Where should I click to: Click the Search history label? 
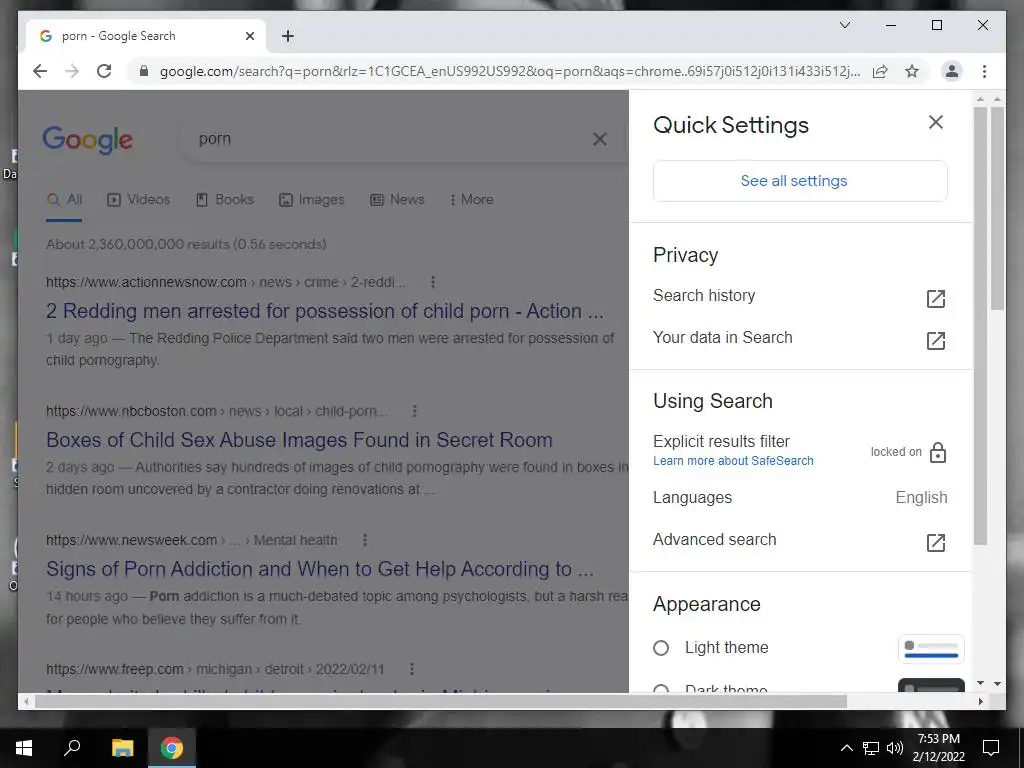[704, 295]
